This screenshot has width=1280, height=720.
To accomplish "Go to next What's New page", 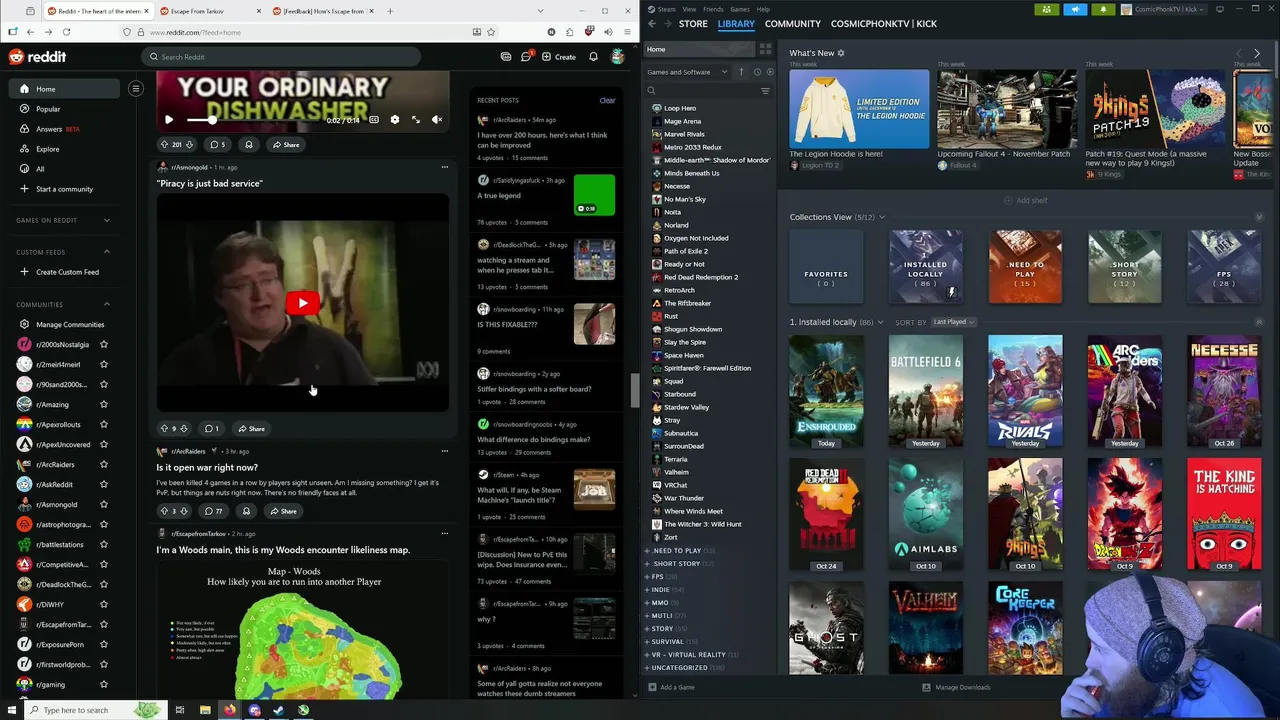I will click(1257, 53).
